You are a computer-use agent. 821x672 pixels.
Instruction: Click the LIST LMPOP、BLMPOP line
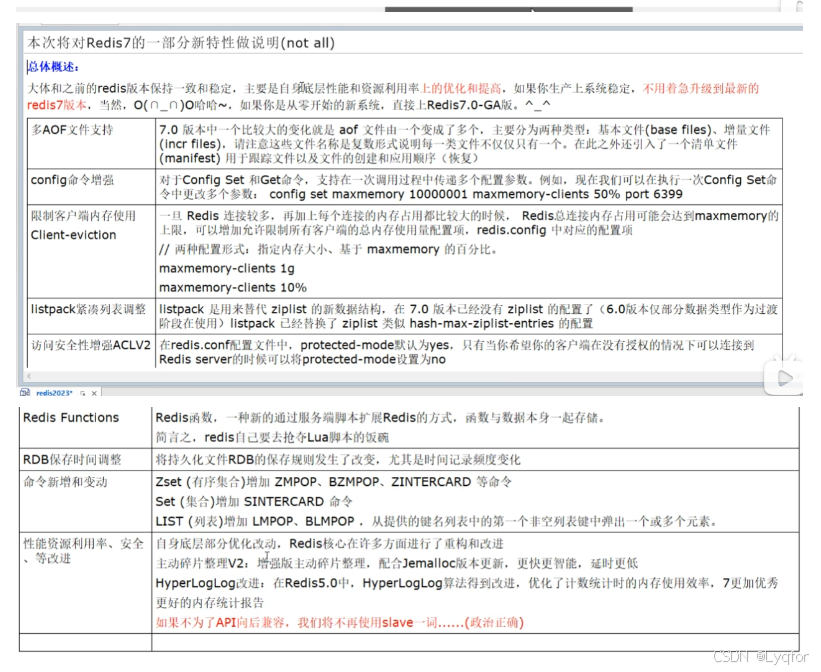pos(436,522)
